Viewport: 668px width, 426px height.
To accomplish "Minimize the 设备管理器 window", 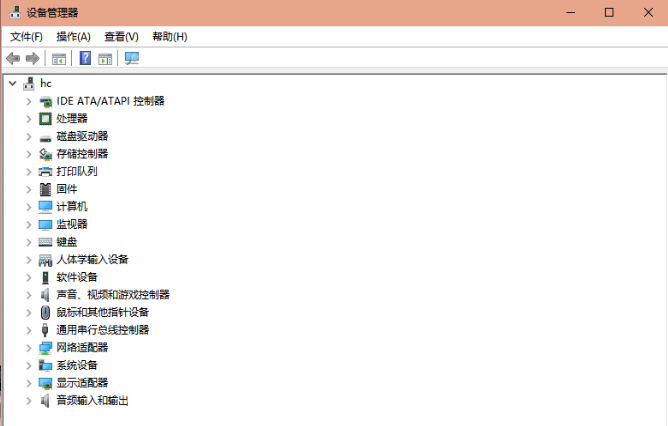I will click(x=570, y=12).
